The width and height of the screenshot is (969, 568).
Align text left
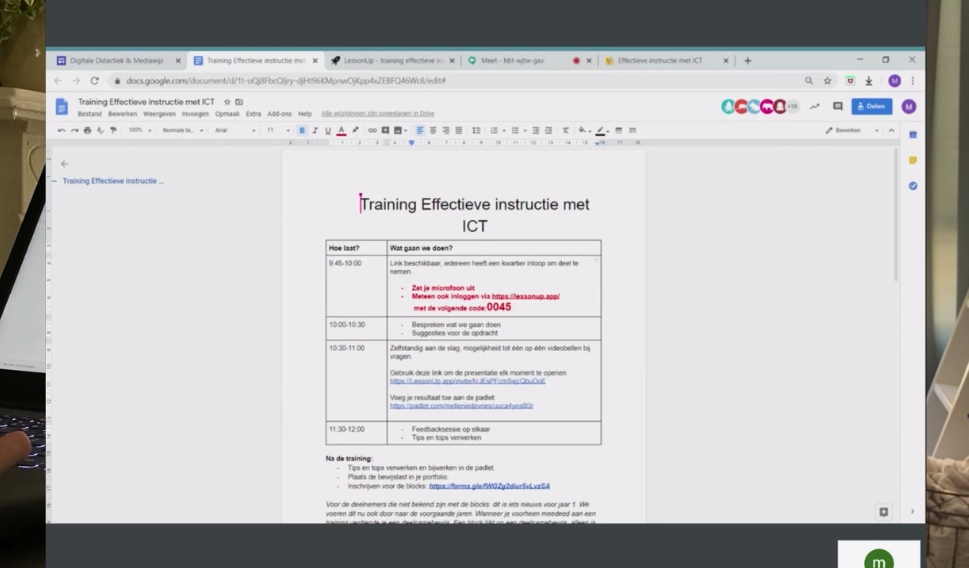click(420, 130)
